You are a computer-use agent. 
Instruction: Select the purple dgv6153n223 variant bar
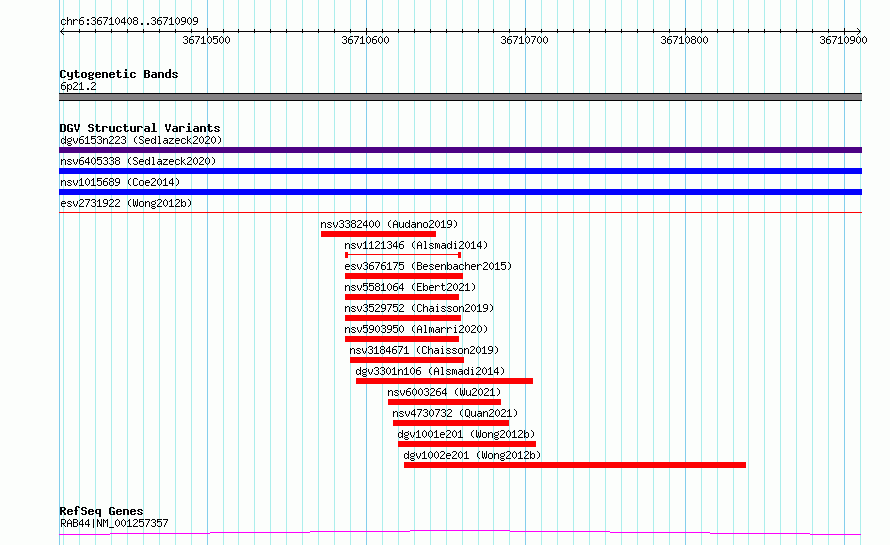tap(460, 150)
